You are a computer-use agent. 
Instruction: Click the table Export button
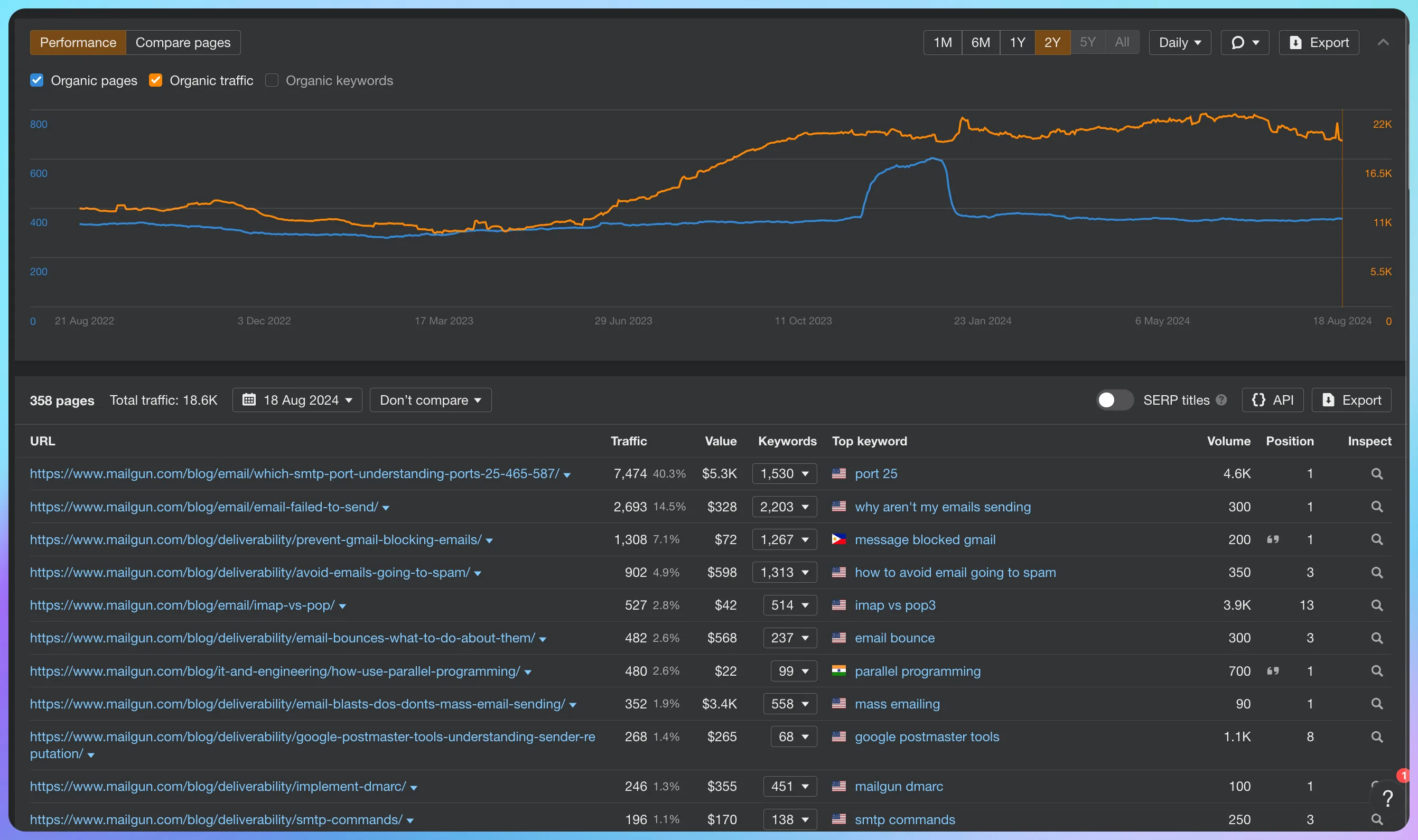coord(1351,400)
